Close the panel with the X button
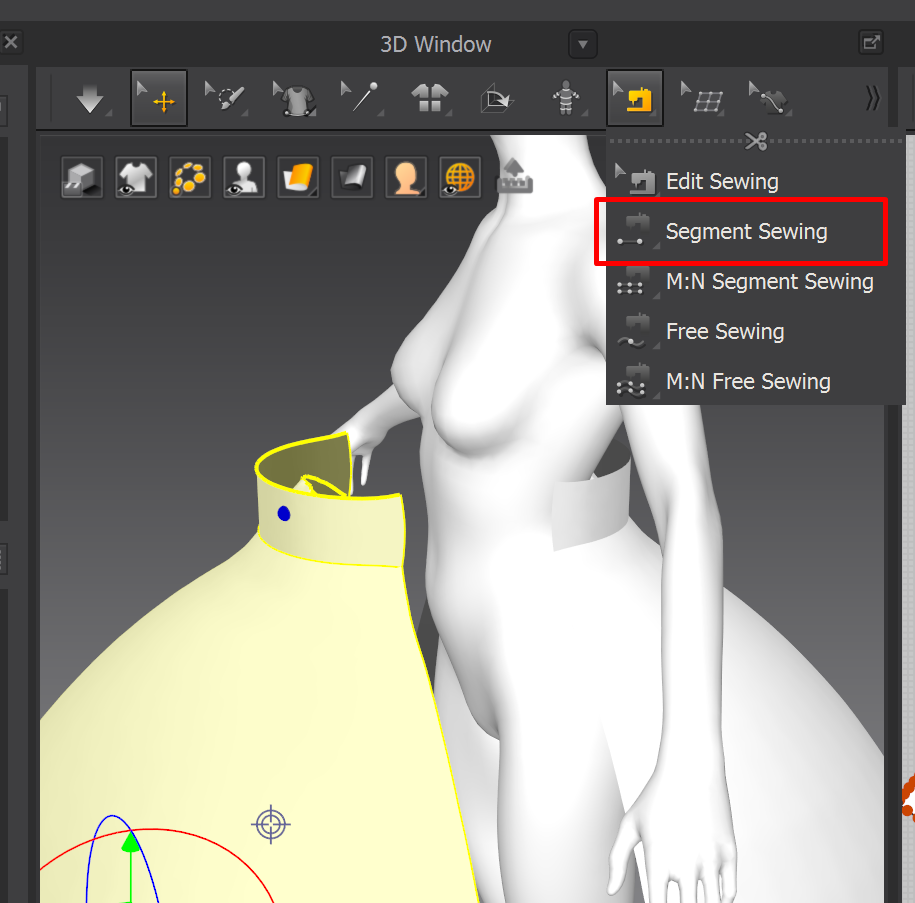The width and height of the screenshot is (915, 903). [11, 42]
